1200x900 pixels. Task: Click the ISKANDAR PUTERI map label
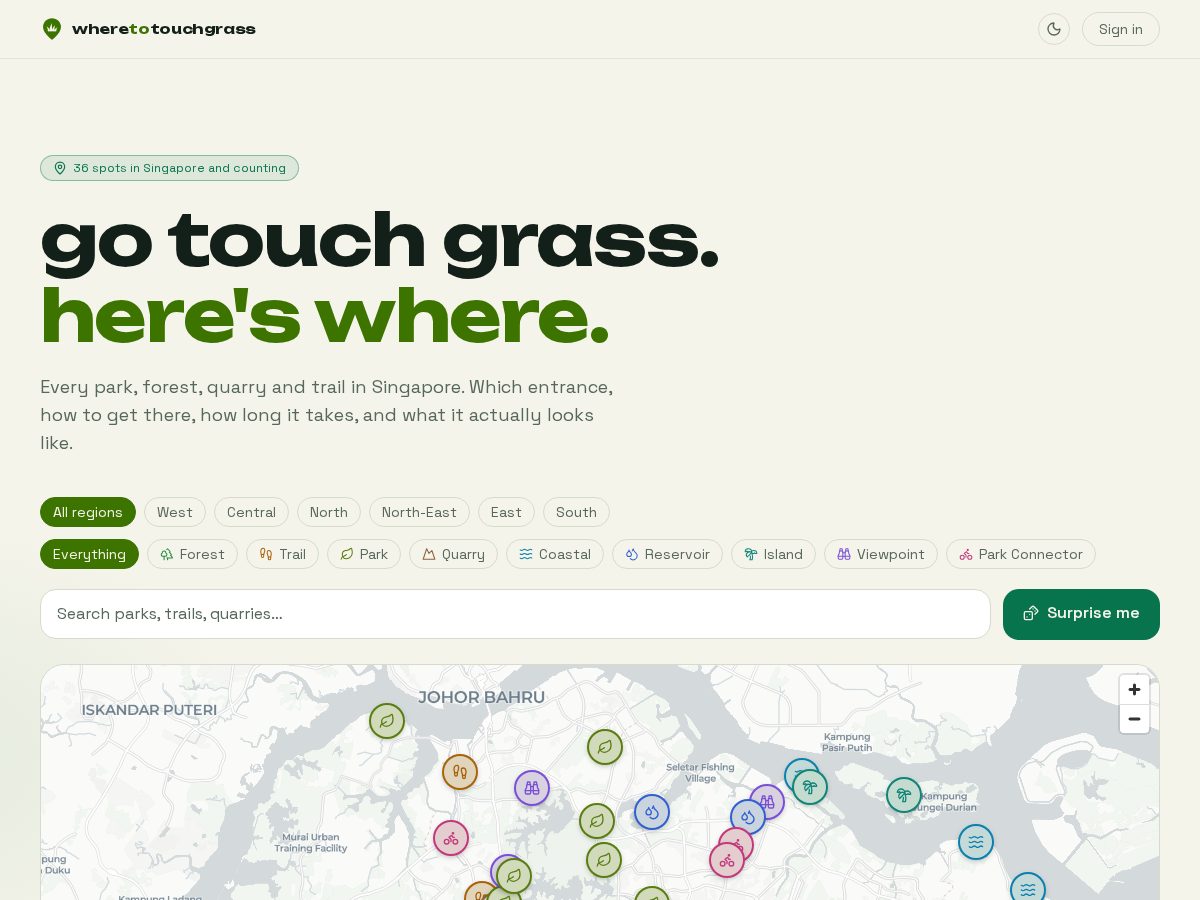pyautogui.click(x=149, y=710)
